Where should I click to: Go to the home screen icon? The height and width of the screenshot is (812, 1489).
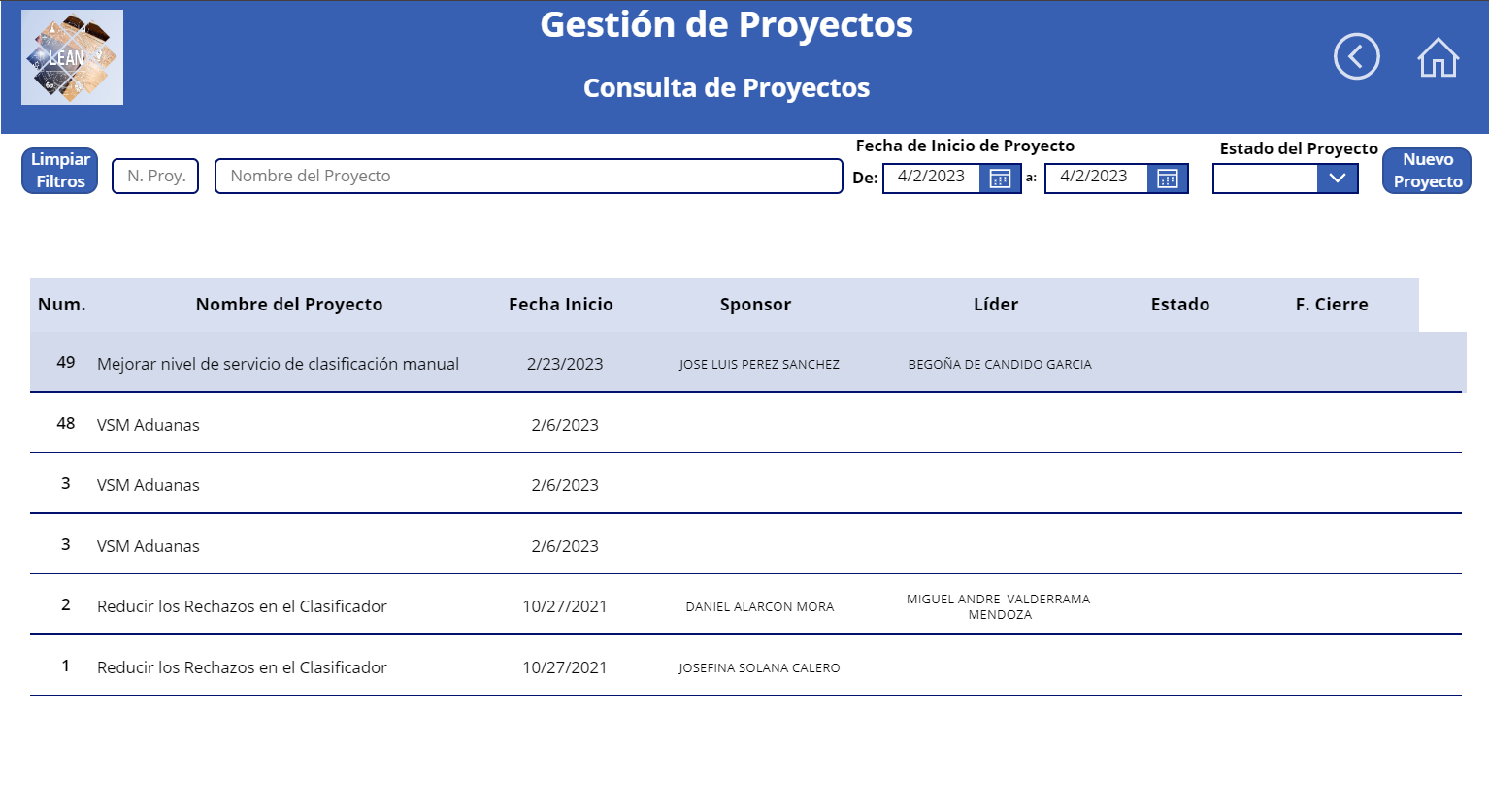tap(1438, 57)
